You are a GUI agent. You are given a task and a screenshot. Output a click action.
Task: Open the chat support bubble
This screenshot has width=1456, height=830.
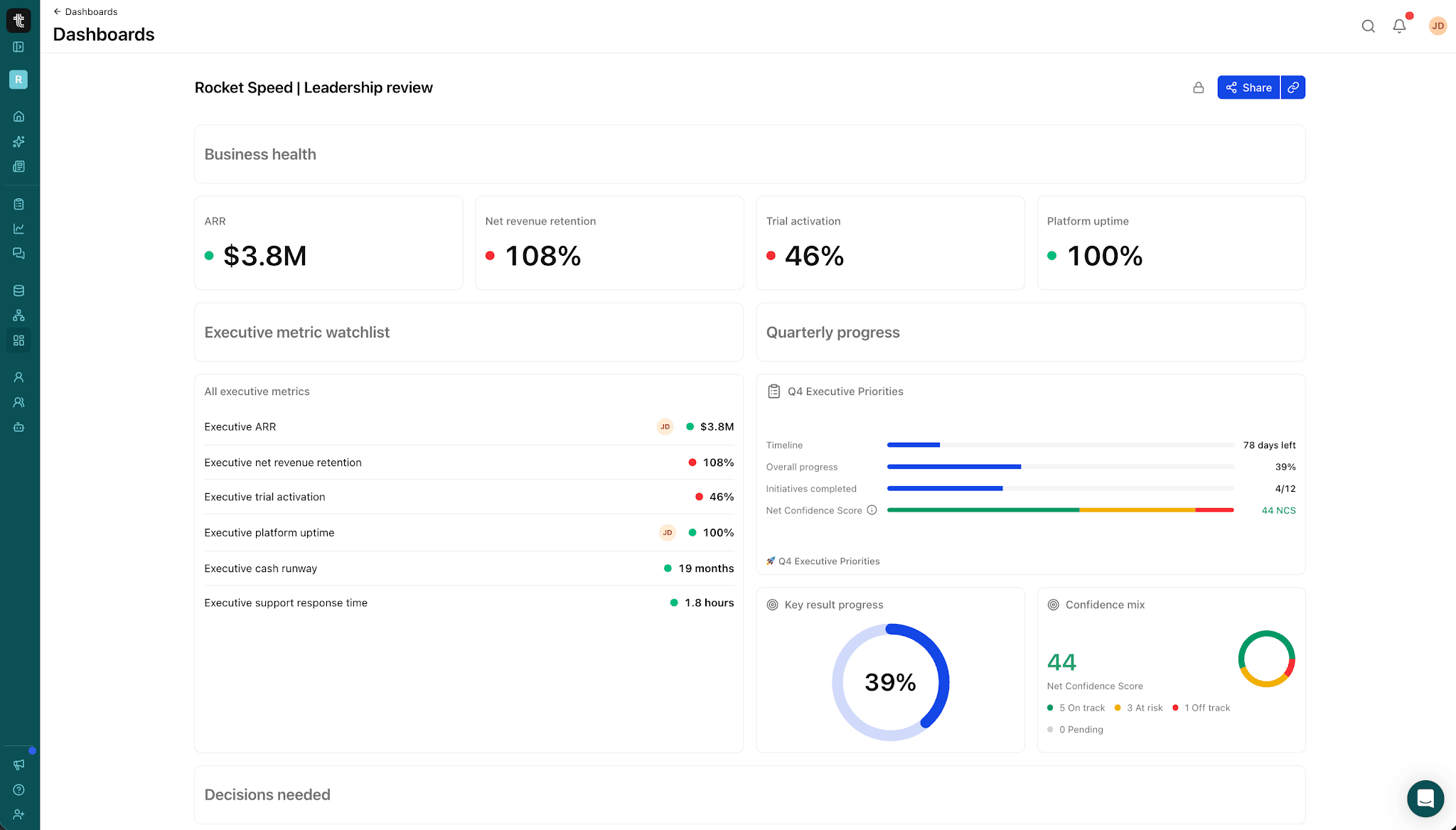pos(1425,799)
